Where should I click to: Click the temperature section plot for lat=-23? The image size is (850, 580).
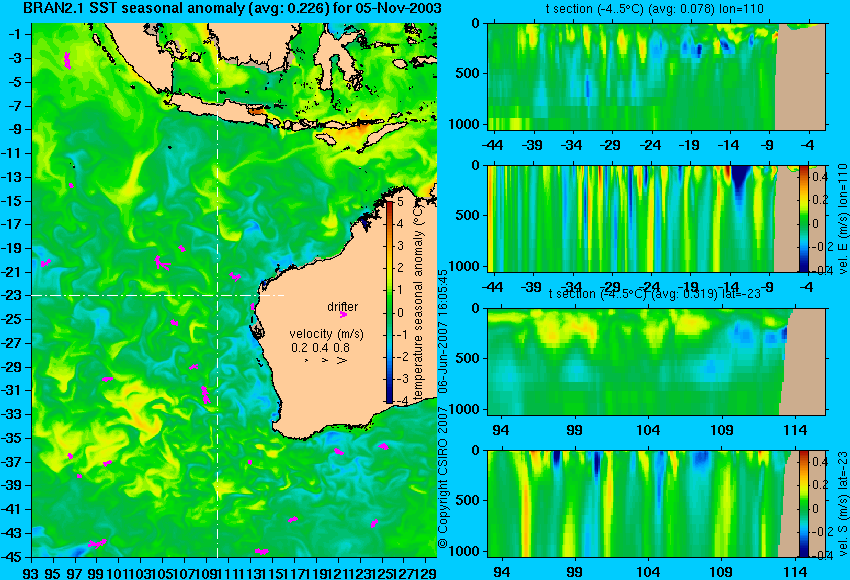click(x=656, y=362)
